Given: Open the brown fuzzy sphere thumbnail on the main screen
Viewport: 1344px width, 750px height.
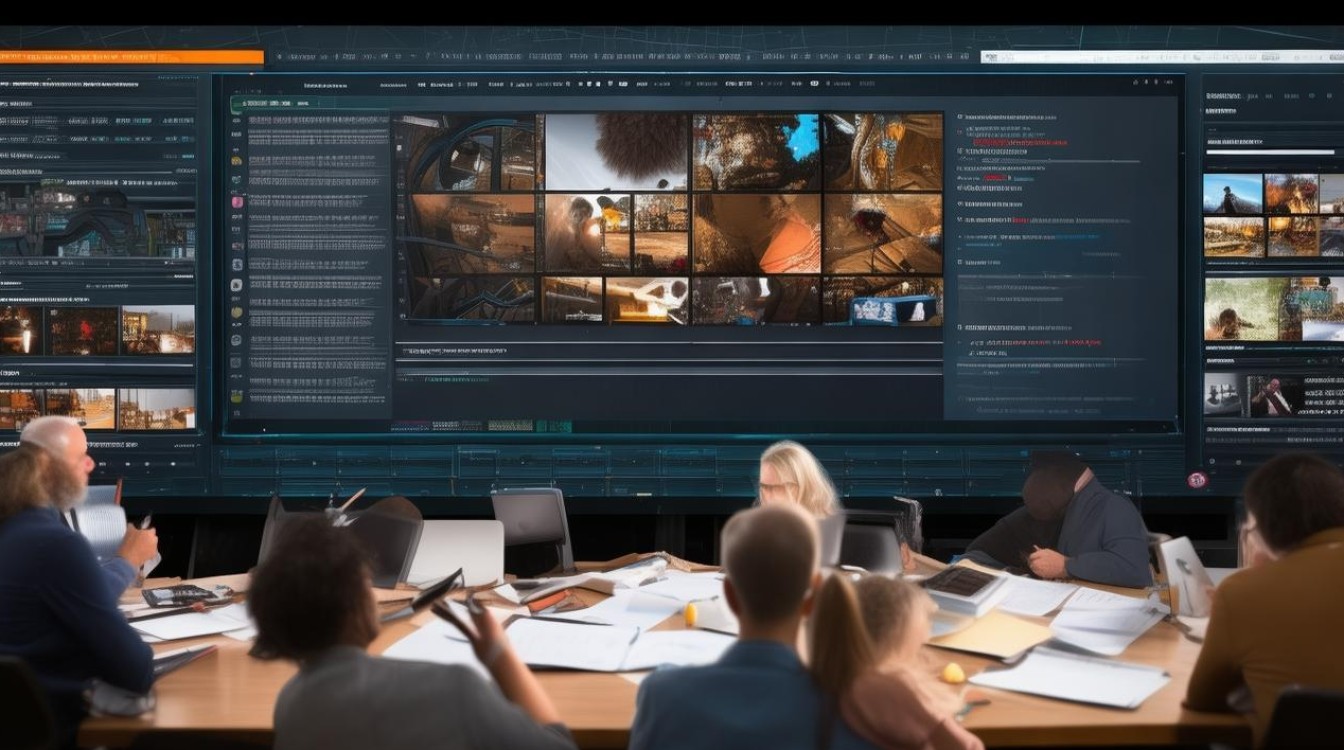Looking at the screenshot, I should click(x=616, y=151).
